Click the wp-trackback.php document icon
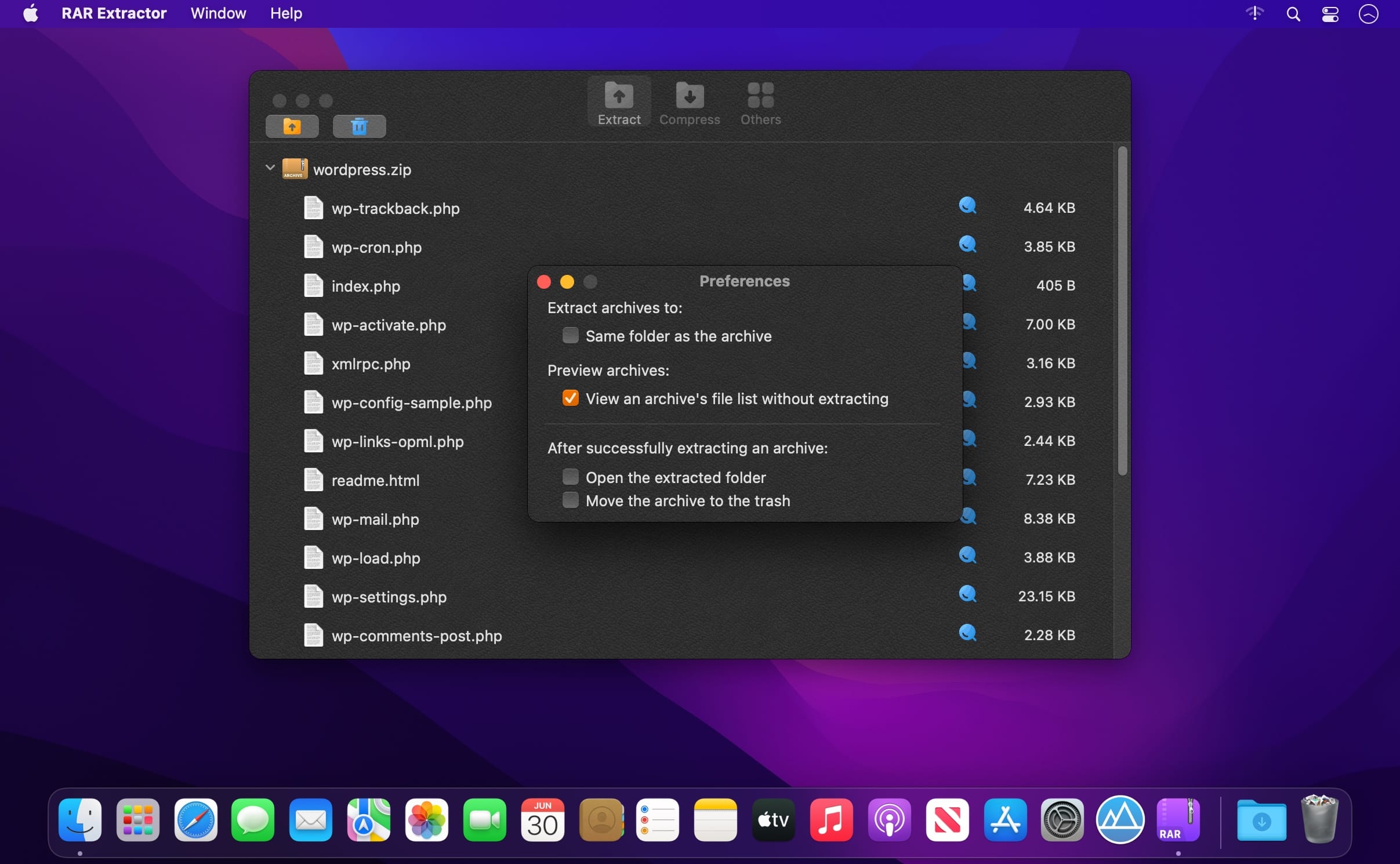This screenshot has height=864, width=1400. click(313, 208)
